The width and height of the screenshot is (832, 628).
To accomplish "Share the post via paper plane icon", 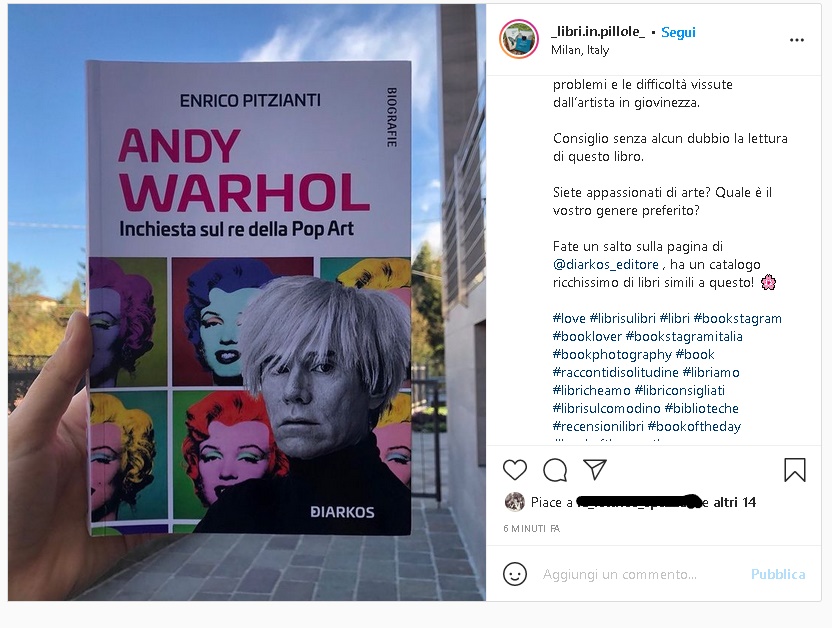I will pyautogui.click(x=595, y=470).
